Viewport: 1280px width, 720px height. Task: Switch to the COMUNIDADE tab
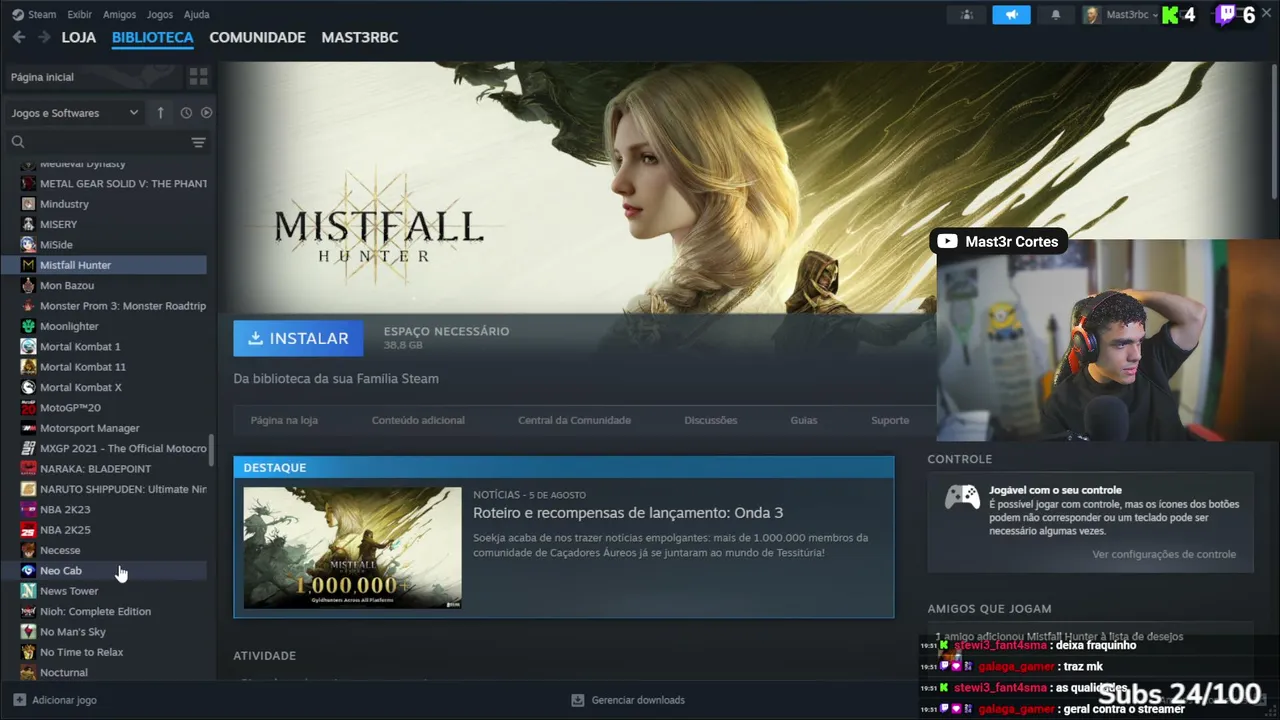tap(258, 37)
